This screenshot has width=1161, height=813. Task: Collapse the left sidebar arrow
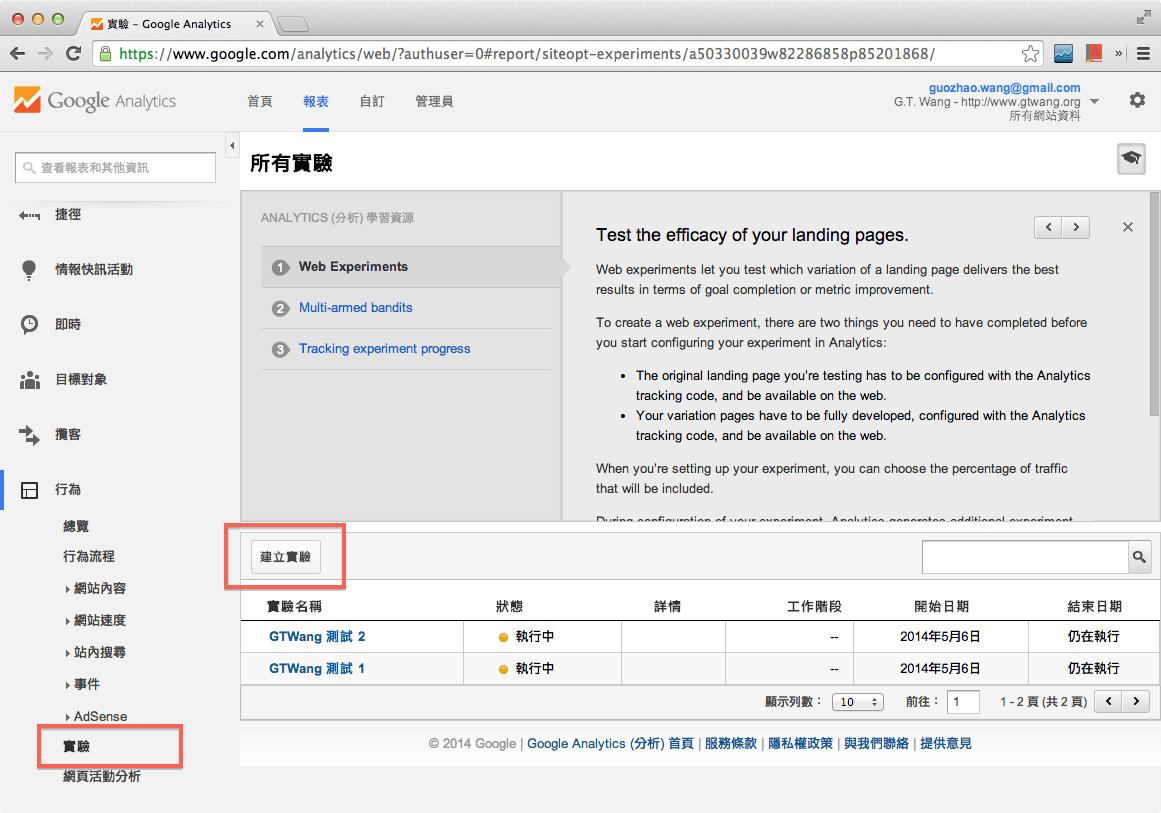(x=232, y=146)
